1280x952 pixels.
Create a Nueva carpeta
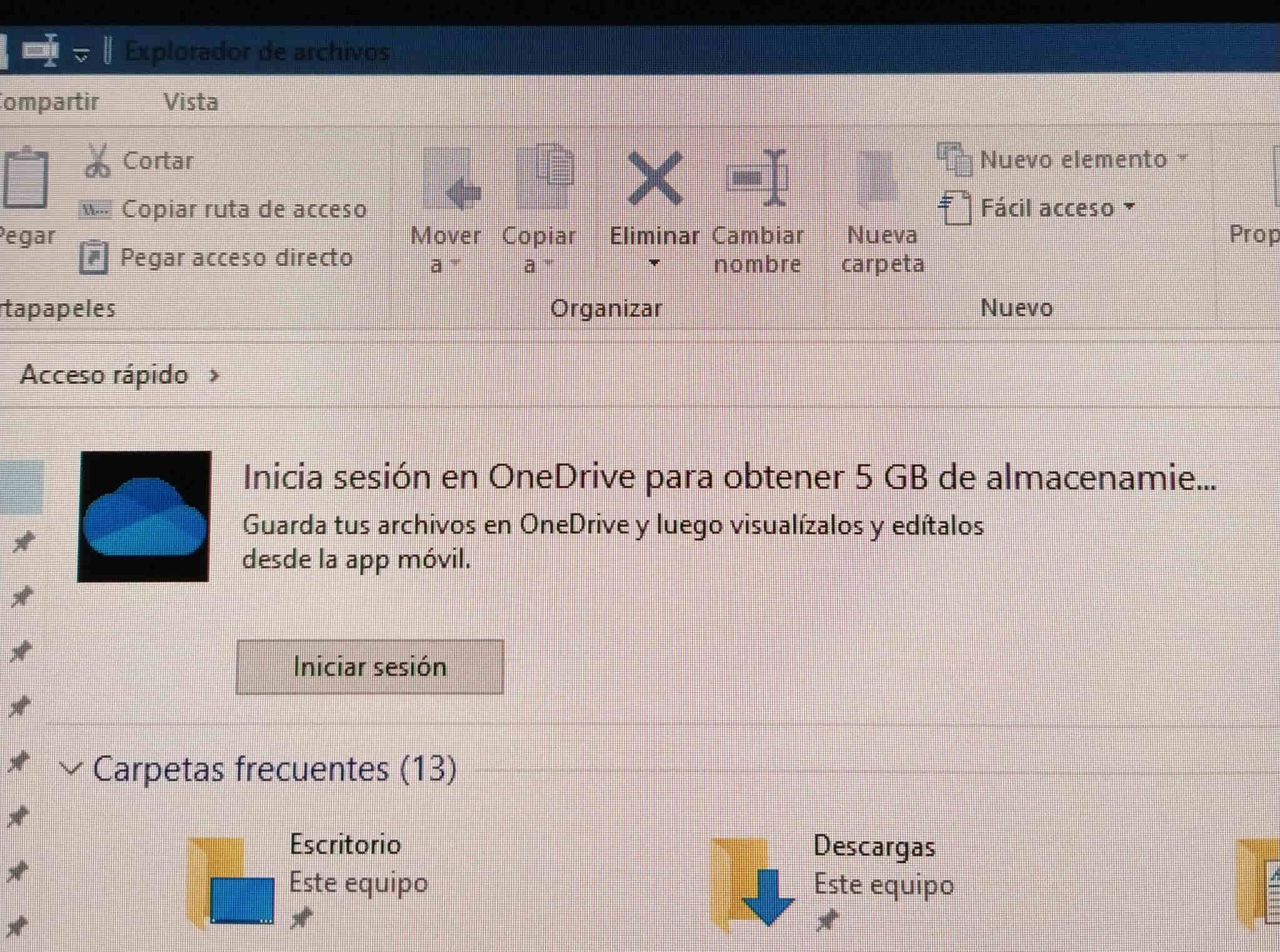pyautogui.click(x=882, y=213)
